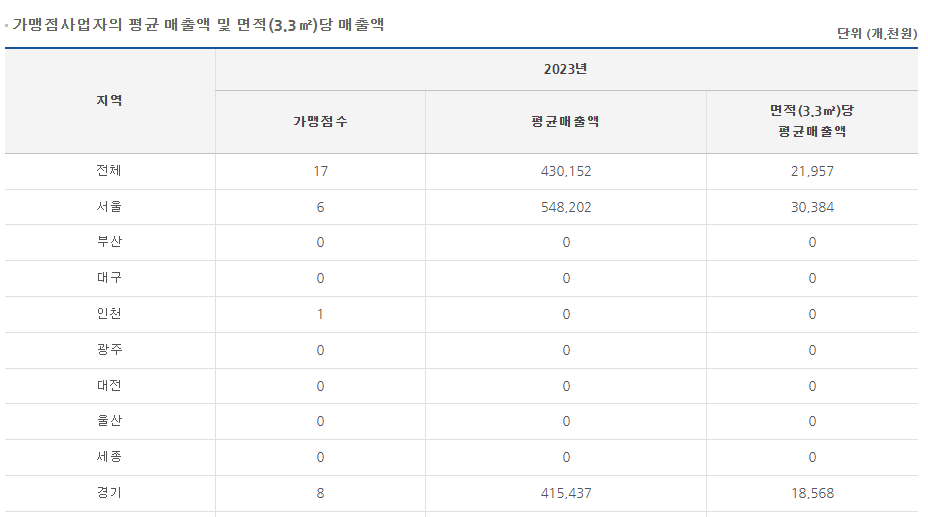Select the 서울 row label
The height and width of the screenshot is (517, 928).
[x=109, y=206]
